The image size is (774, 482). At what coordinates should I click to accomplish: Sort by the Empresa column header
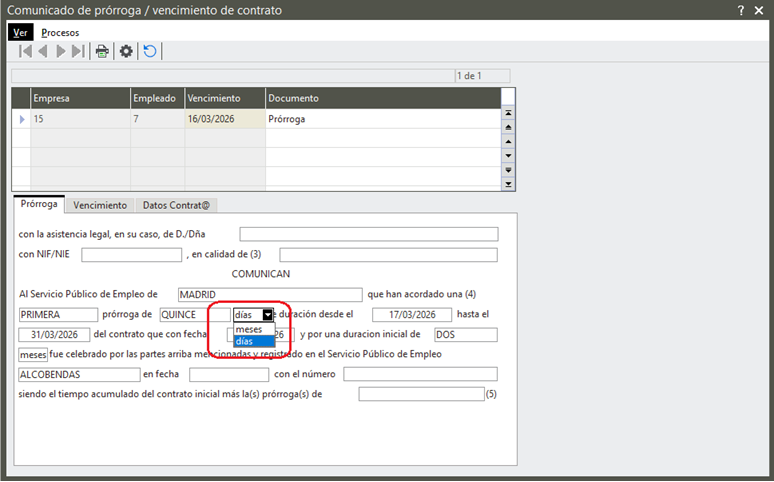(80, 99)
